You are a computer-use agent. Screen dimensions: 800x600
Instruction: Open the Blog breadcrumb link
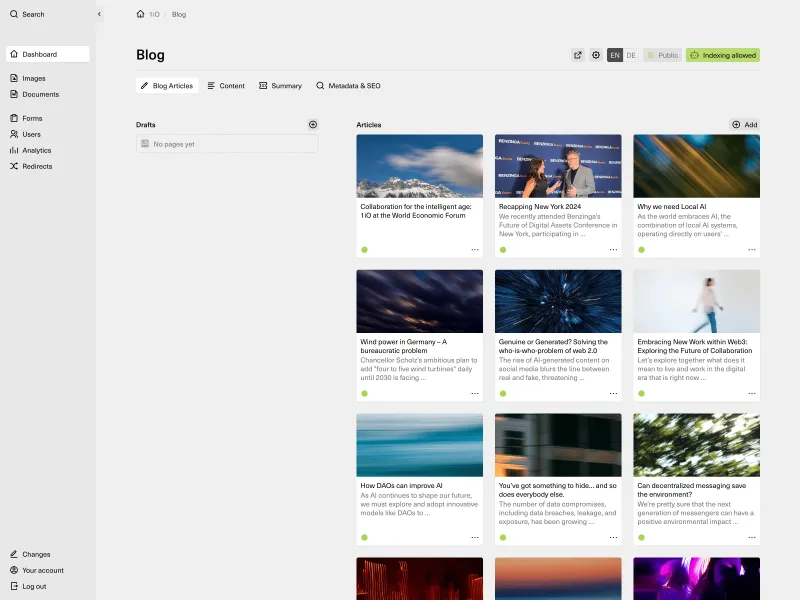(178, 14)
